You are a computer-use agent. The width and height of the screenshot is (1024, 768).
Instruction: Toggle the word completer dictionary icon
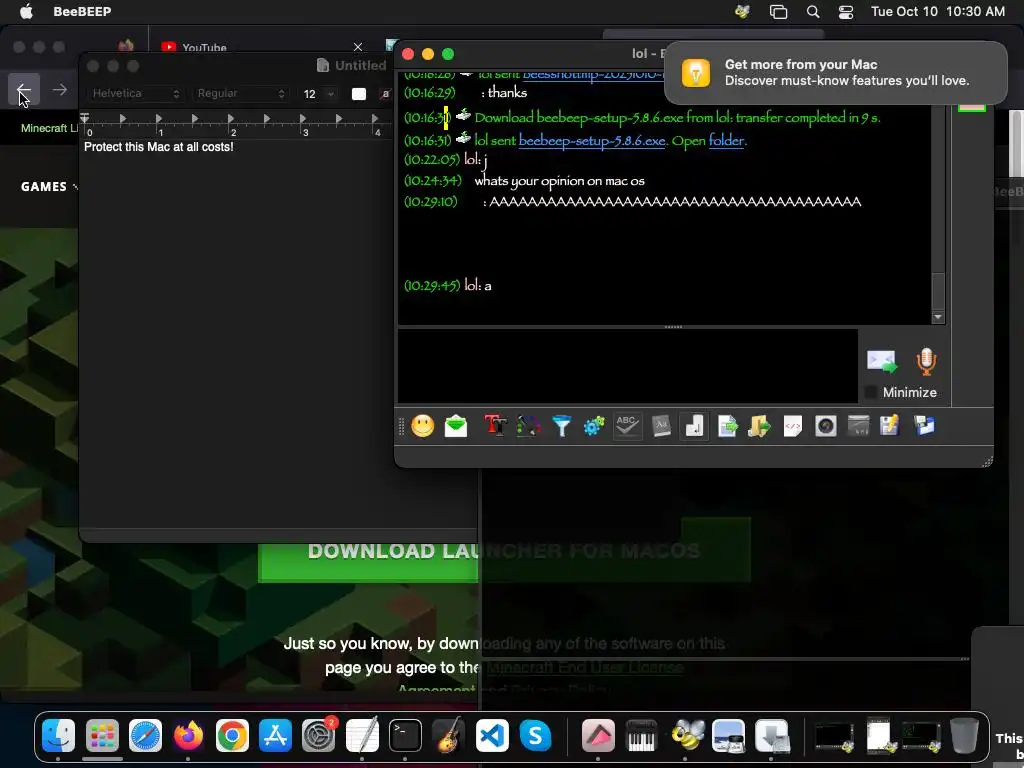(661, 426)
